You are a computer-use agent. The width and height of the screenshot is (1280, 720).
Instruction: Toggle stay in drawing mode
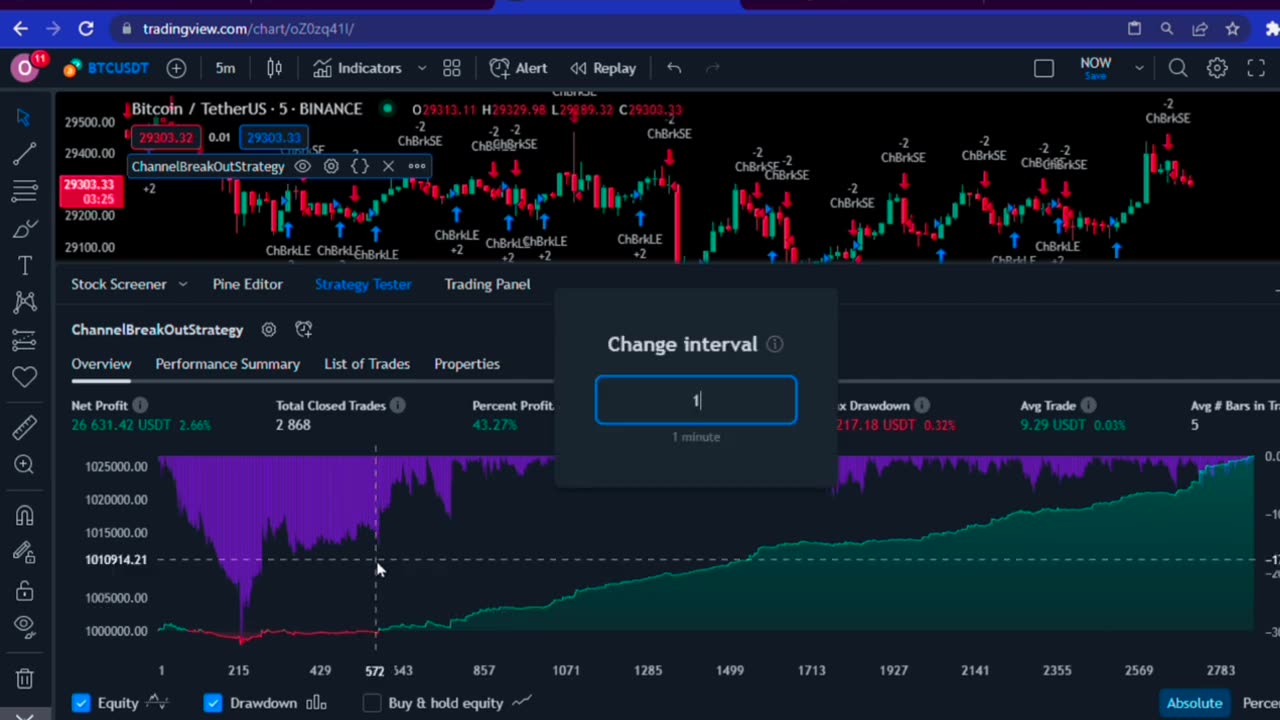pos(25,552)
